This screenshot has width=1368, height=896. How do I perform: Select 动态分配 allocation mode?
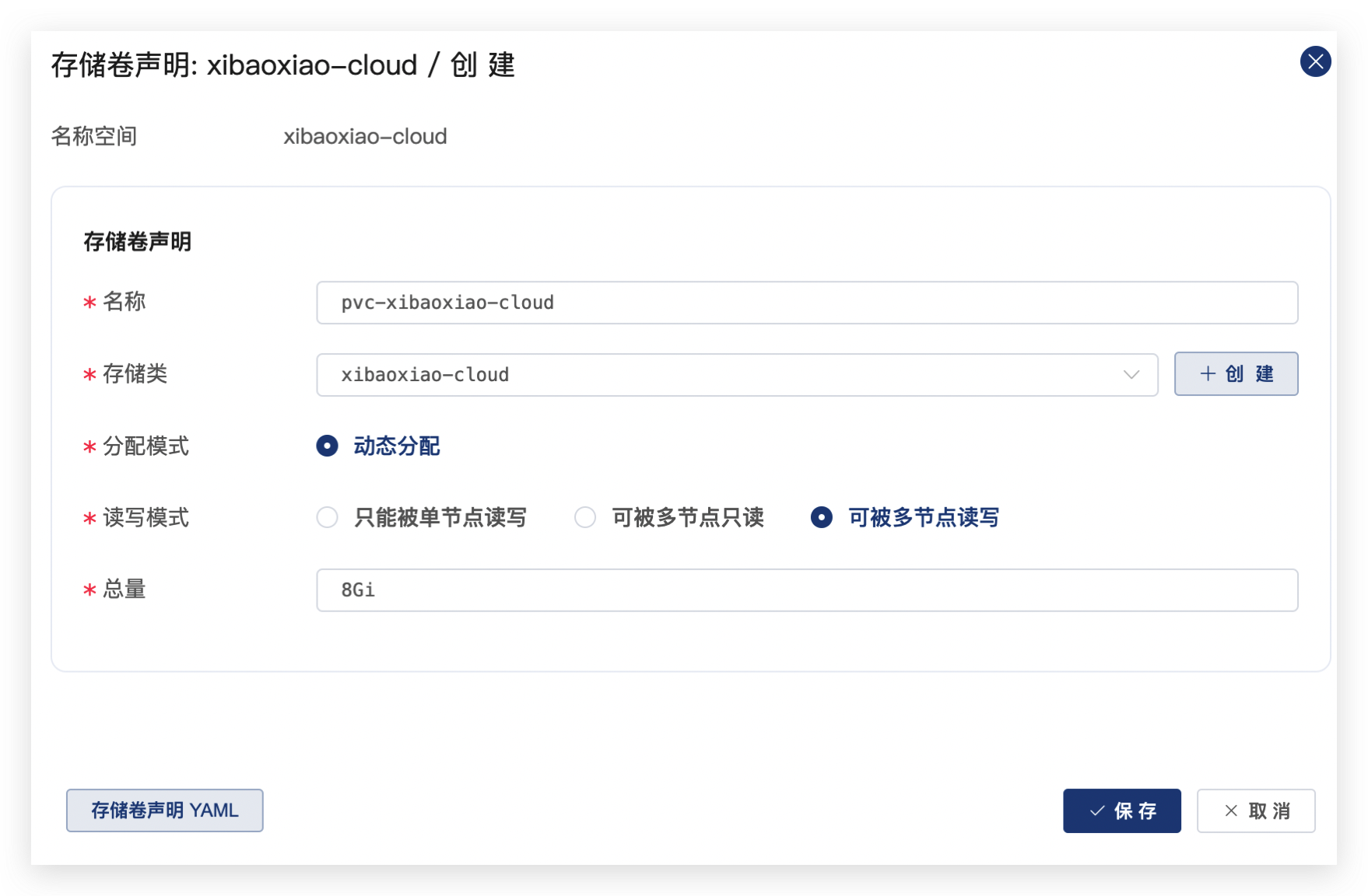[327, 446]
